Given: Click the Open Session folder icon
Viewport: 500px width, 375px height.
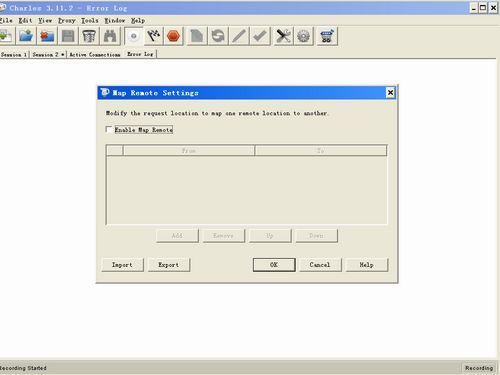Looking at the screenshot, I should click(x=26, y=36).
